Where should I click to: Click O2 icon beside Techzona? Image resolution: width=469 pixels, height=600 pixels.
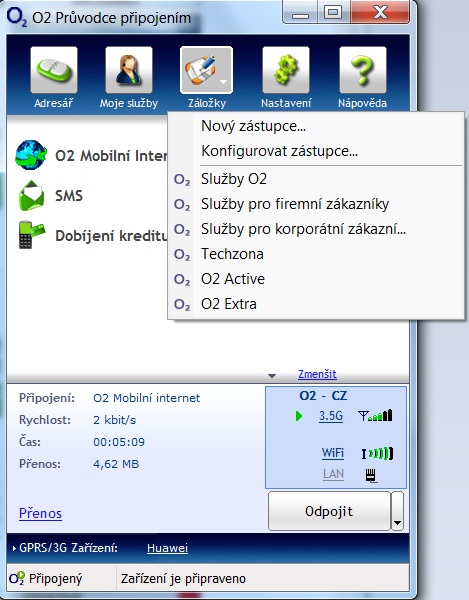(x=182, y=254)
